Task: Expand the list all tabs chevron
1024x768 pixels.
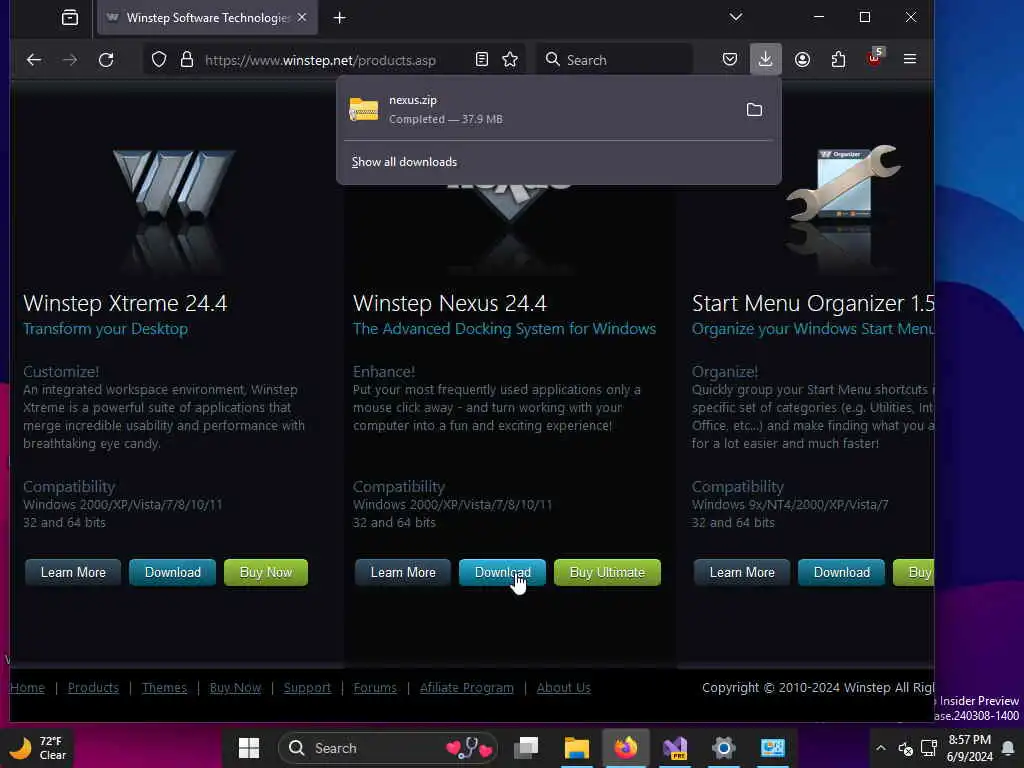Action: click(x=736, y=17)
